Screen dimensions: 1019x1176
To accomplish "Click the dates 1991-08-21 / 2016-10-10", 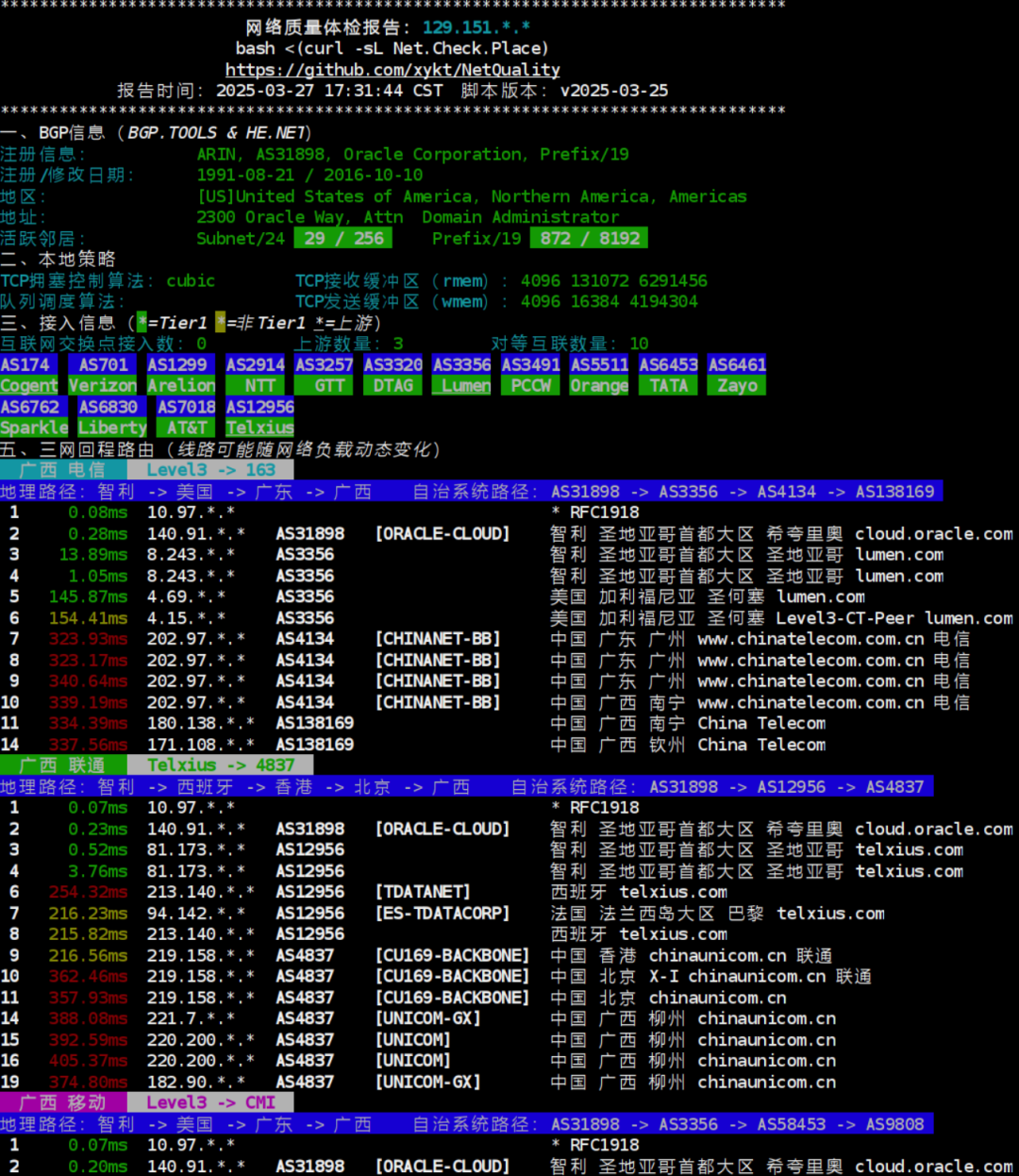I will (x=309, y=175).
